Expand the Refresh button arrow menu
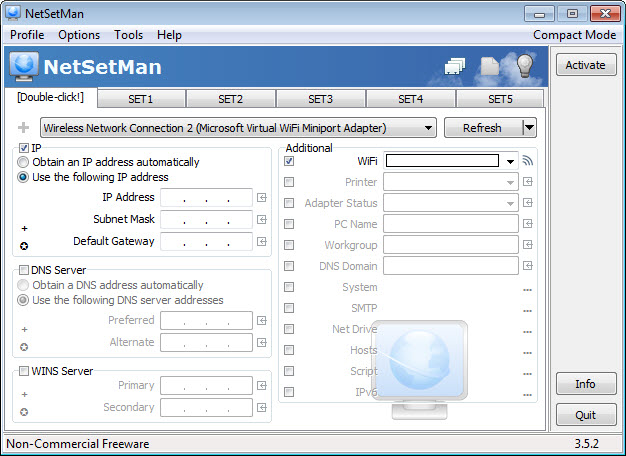 pyautogui.click(x=529, y=128)
